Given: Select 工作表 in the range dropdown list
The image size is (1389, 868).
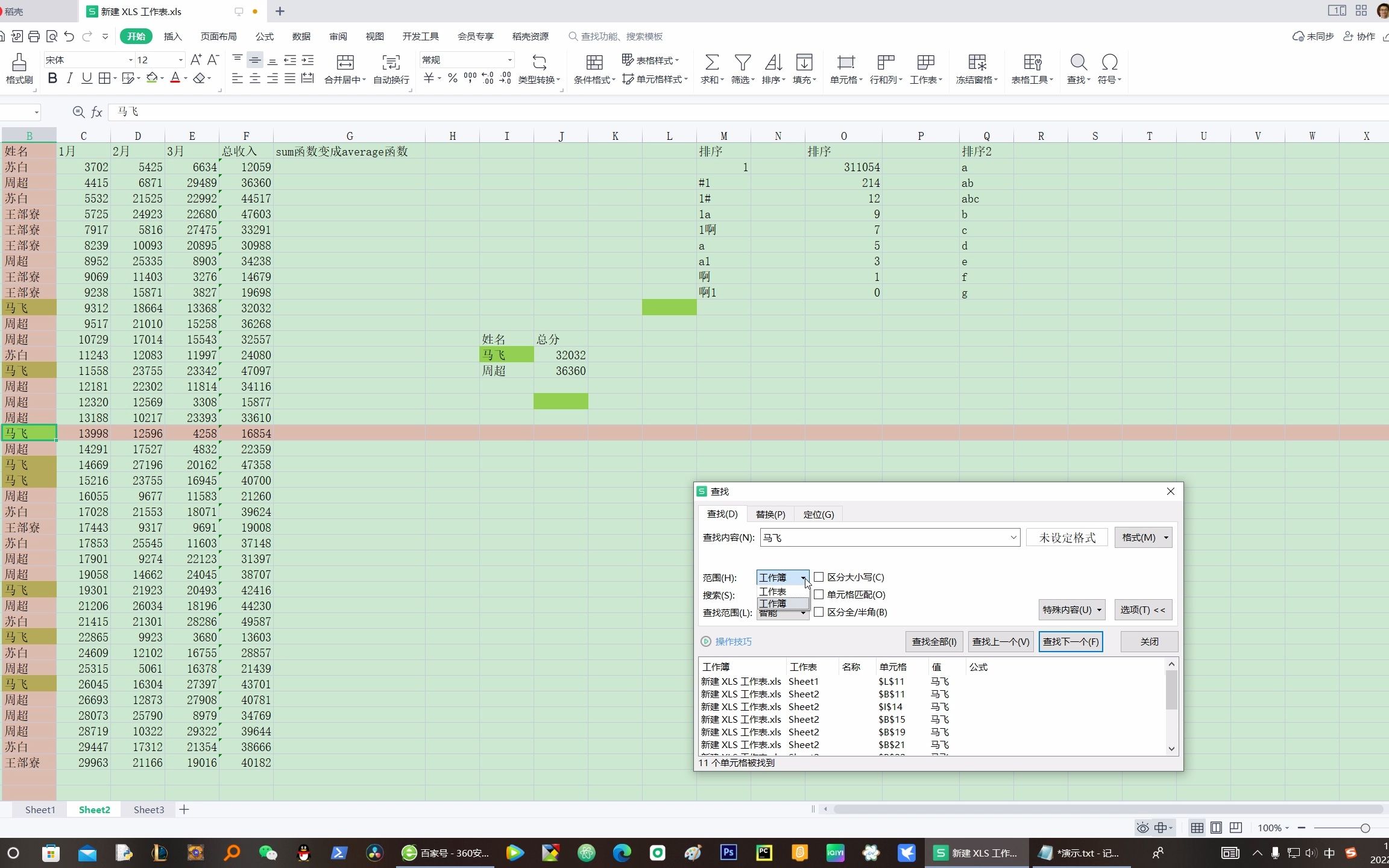Looking at the screenshot, I should coord(783,591).
